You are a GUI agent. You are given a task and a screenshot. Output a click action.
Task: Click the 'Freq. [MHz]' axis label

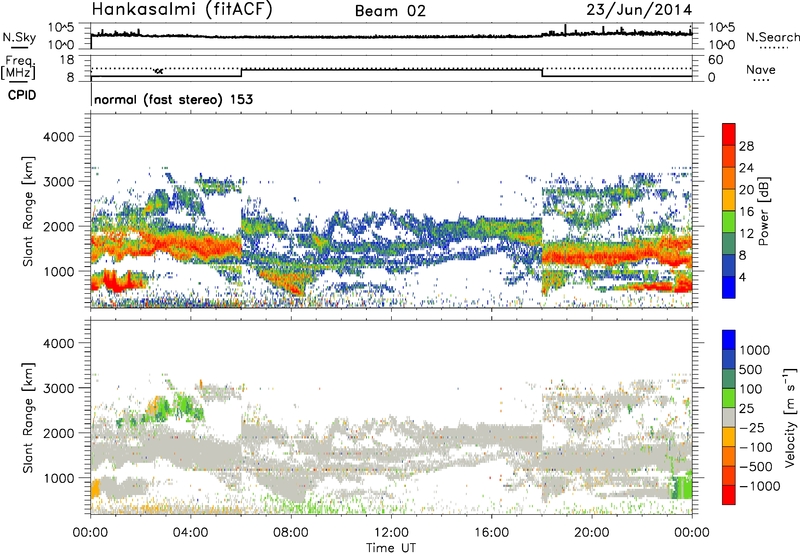[19, 68]
